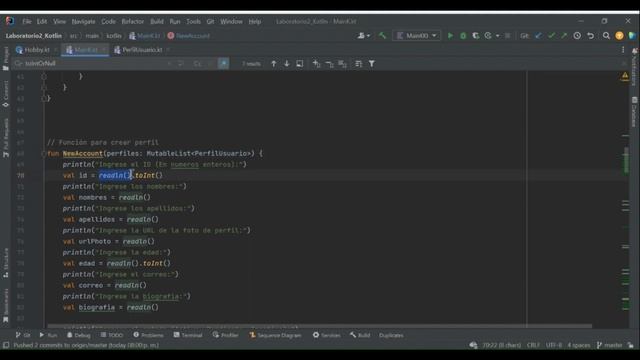This screenshot has height=360, width=640.
Task: Open the Build tool window
Action: tap(360, 335)
